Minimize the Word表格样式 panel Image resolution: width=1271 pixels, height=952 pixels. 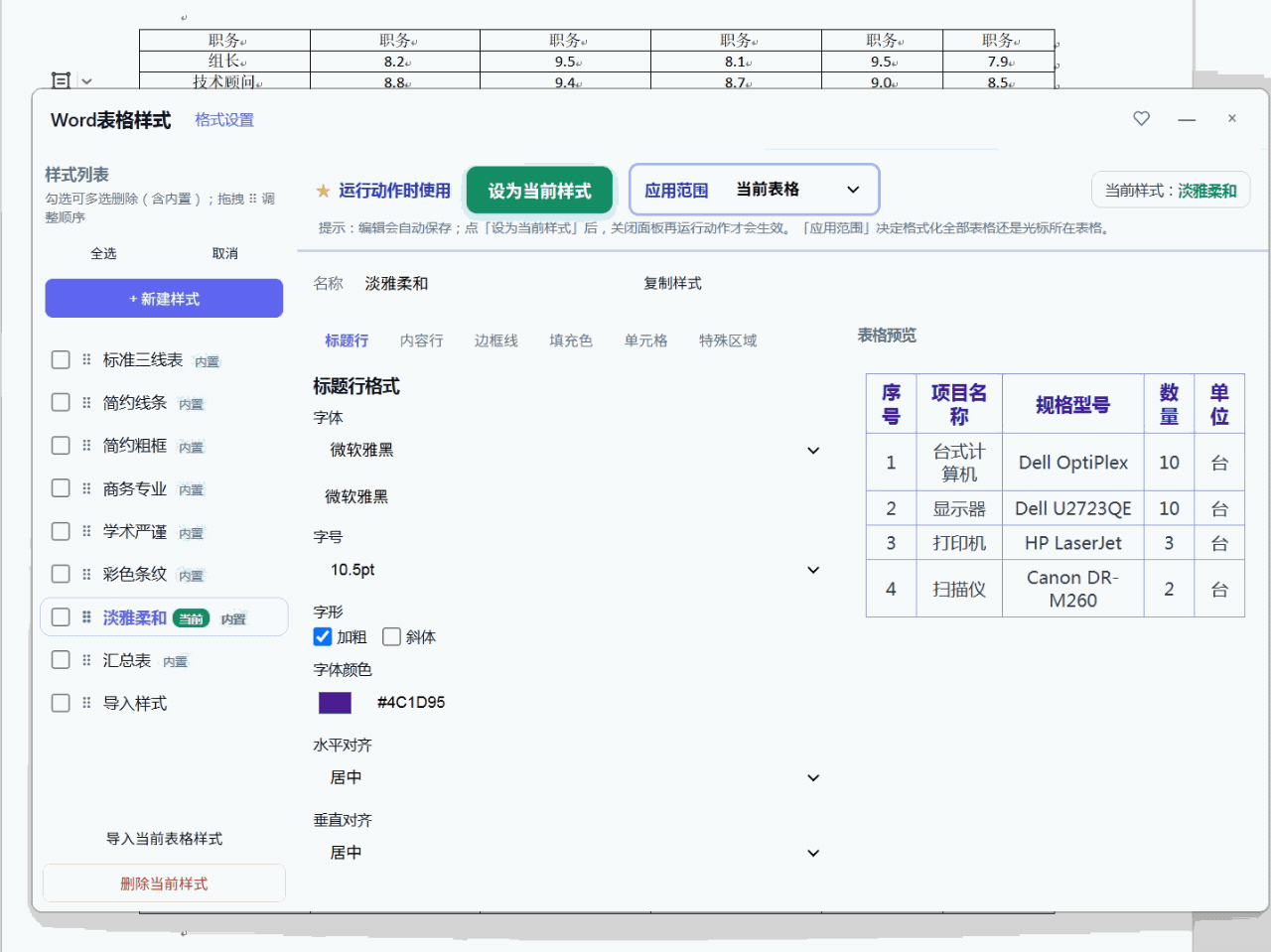[x=1187, y=119]
